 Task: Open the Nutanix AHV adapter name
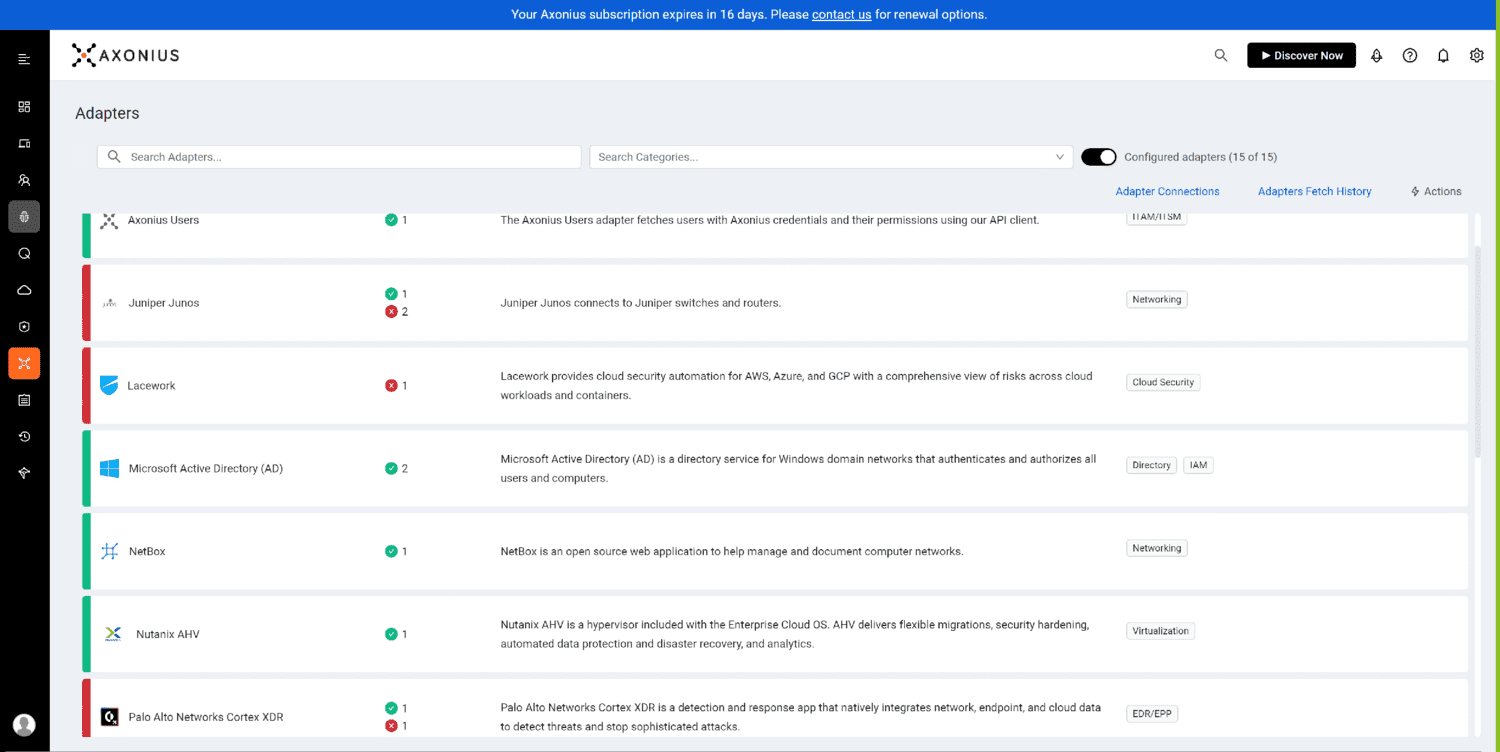pyautogui.click(x=168, y=634)
